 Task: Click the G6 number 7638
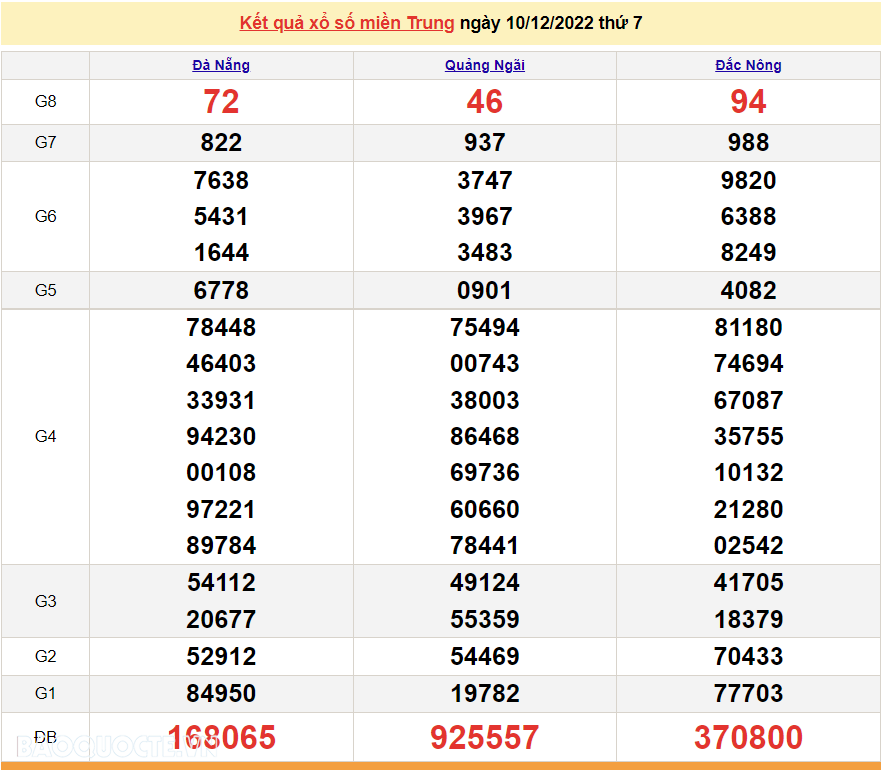click(x=221, y=181)
